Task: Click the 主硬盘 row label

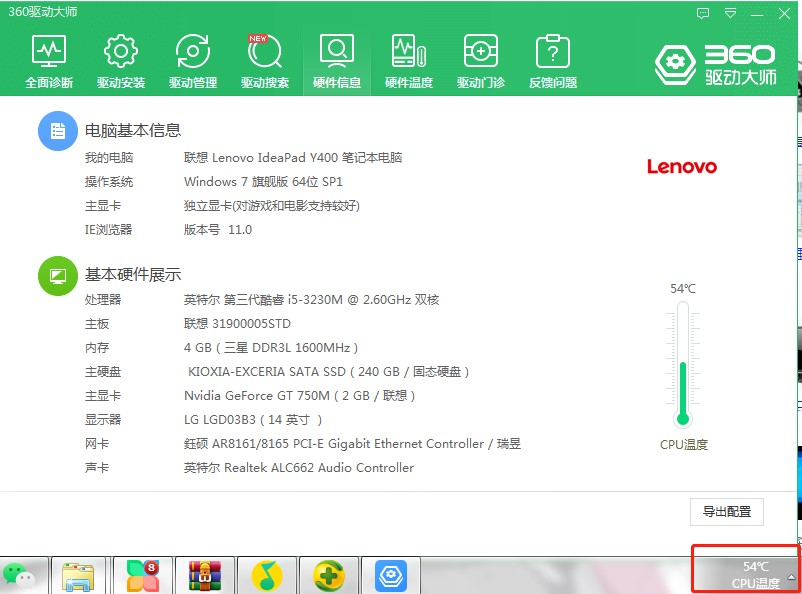Action: point(103,371)
